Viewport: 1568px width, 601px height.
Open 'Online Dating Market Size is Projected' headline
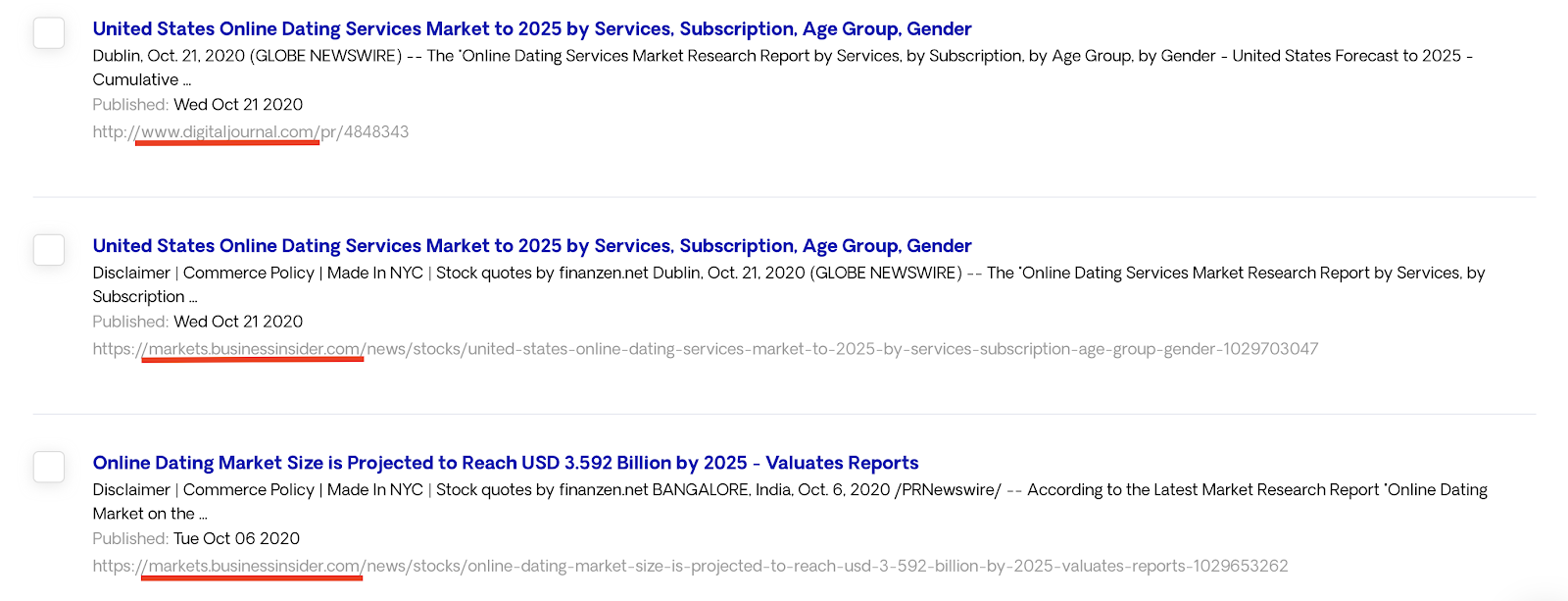pos(506,462)
